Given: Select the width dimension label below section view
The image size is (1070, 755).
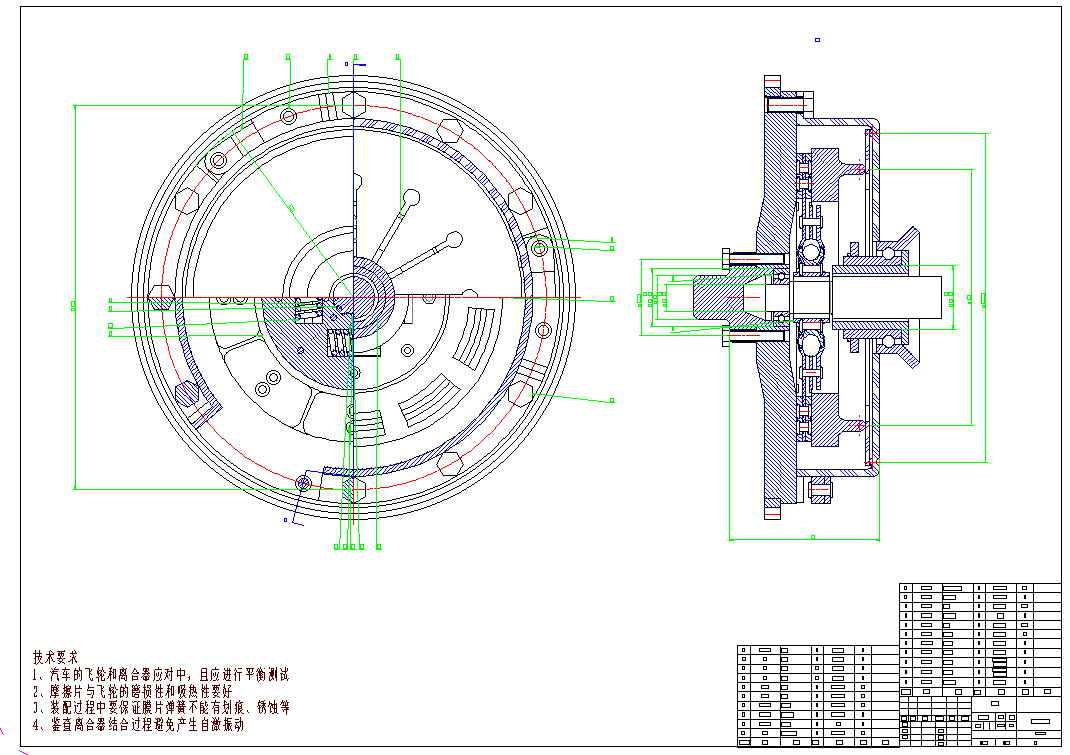Looking at the screenshot, I should pos(812,538).
